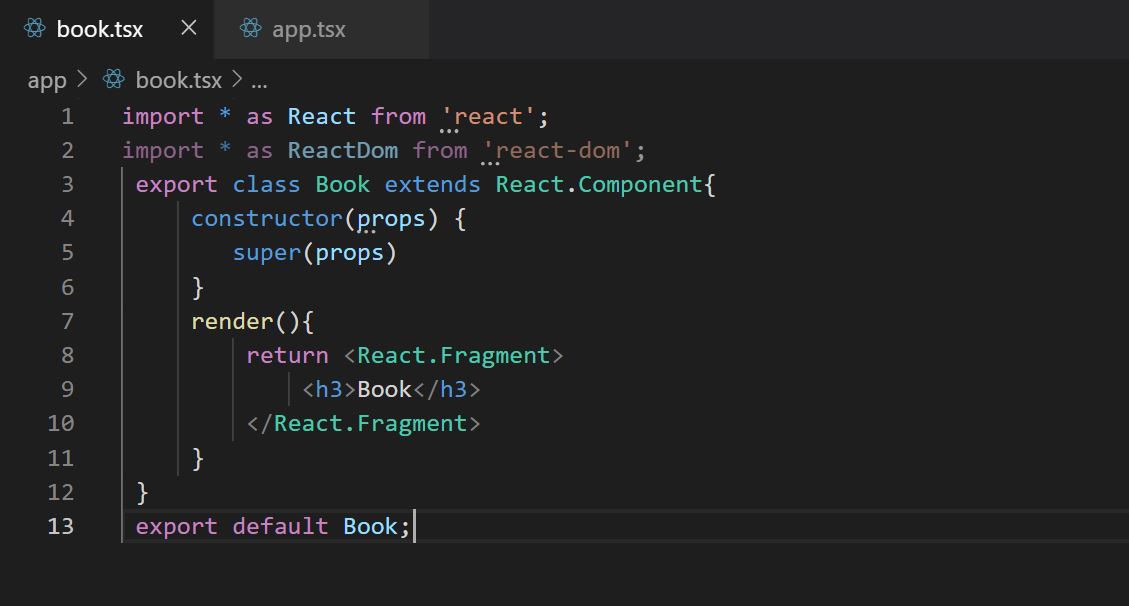Open book.tsx breadcrumb dropdown
This screenshot has height=606, width=1129.
pyautogui.click(x=178, y=80)
